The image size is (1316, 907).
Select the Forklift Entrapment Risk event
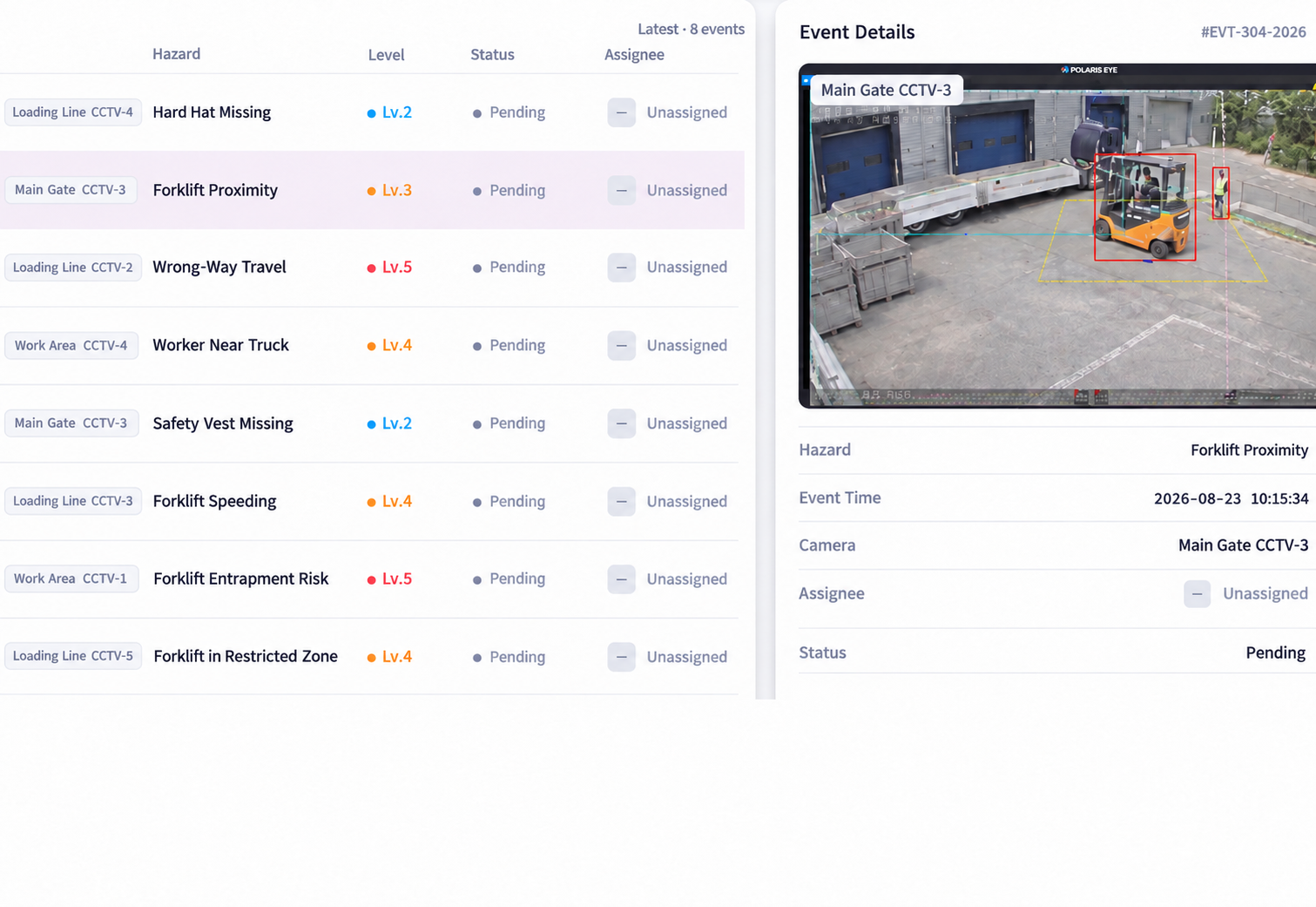(369, 579)
